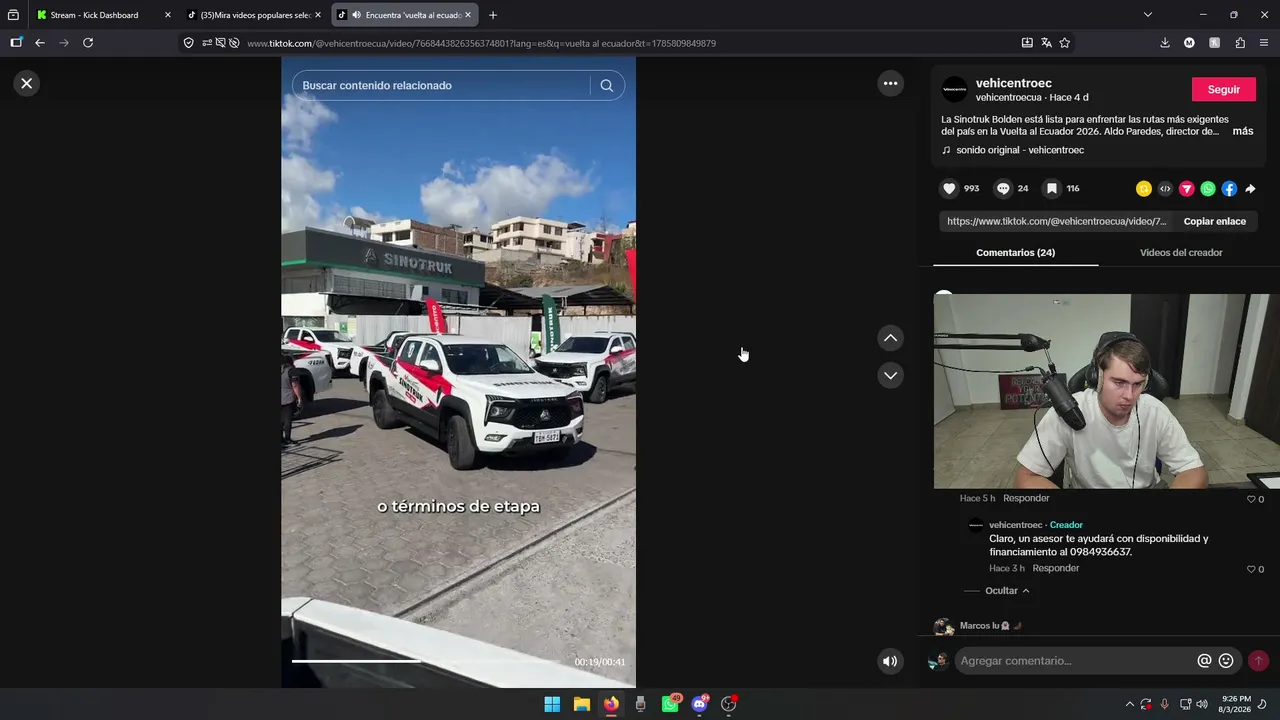Go back in browser history
Screen dimensions: 1280x720
click(x=40, y=43)
